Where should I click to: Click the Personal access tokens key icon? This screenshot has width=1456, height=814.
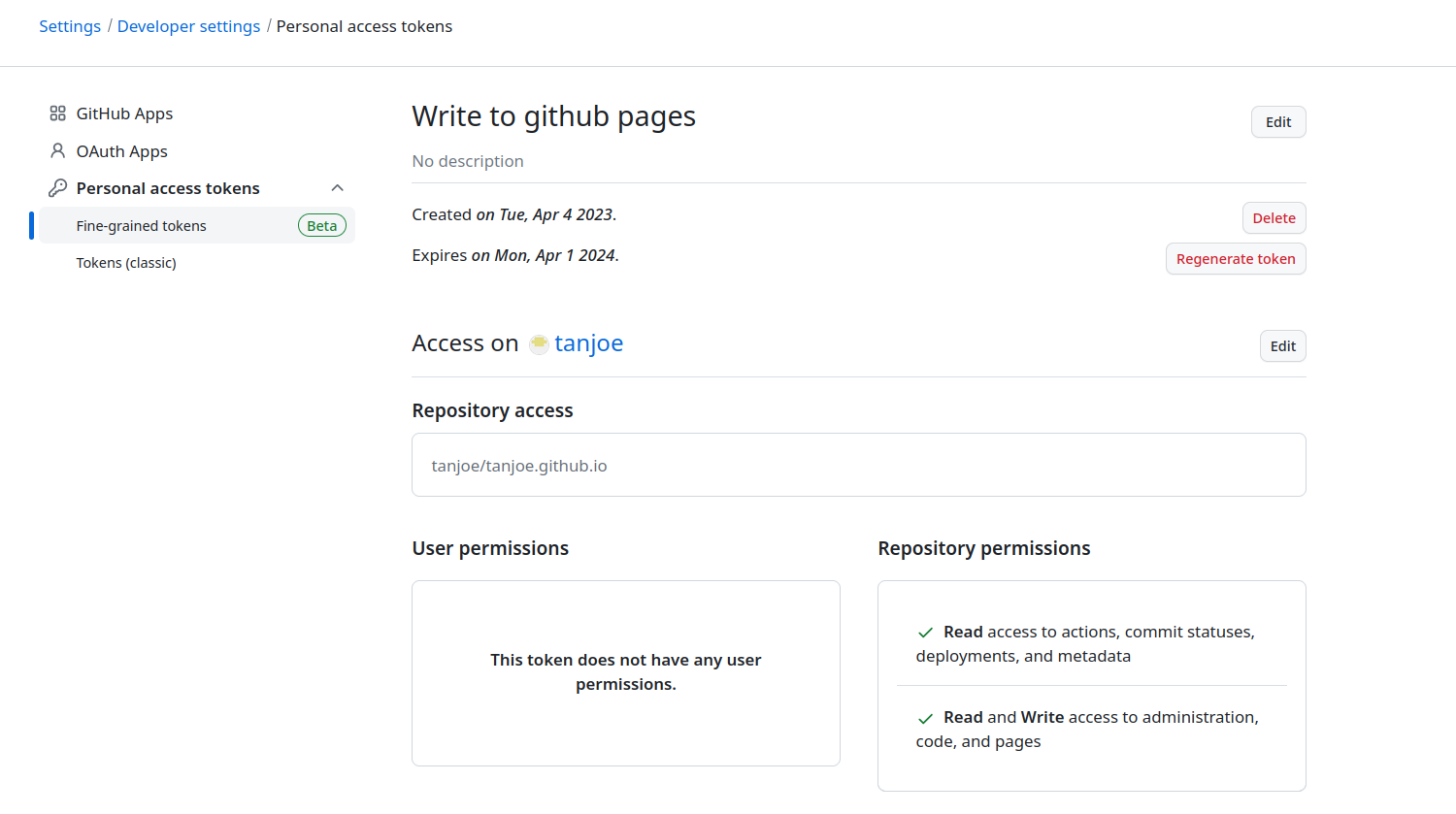pos(58,188)
